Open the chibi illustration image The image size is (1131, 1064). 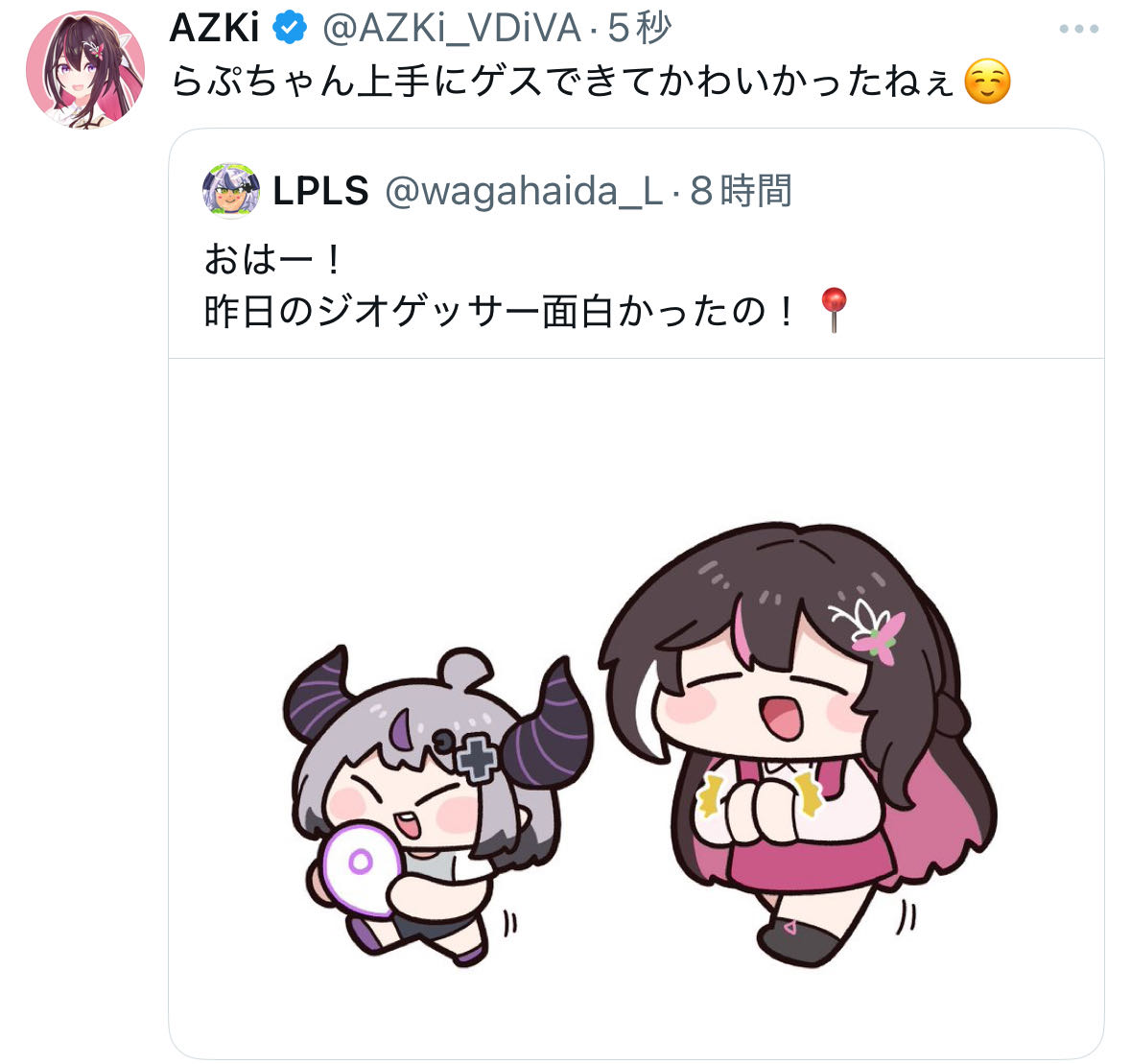pyautogui.click(x=636, y=708)
